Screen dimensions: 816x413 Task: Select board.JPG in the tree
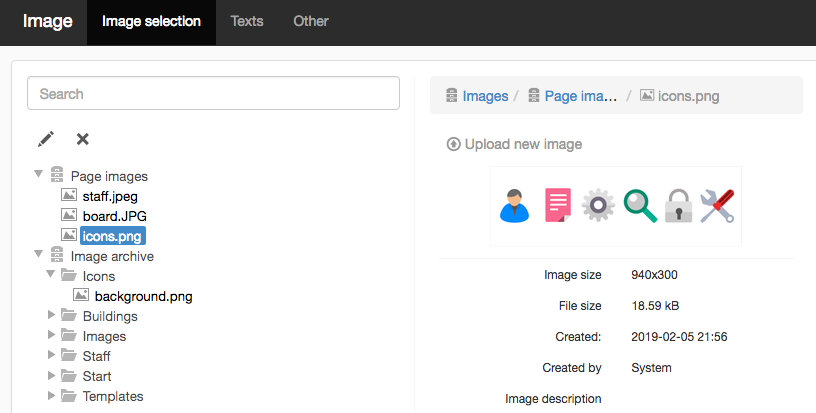[x=114, y=216]
